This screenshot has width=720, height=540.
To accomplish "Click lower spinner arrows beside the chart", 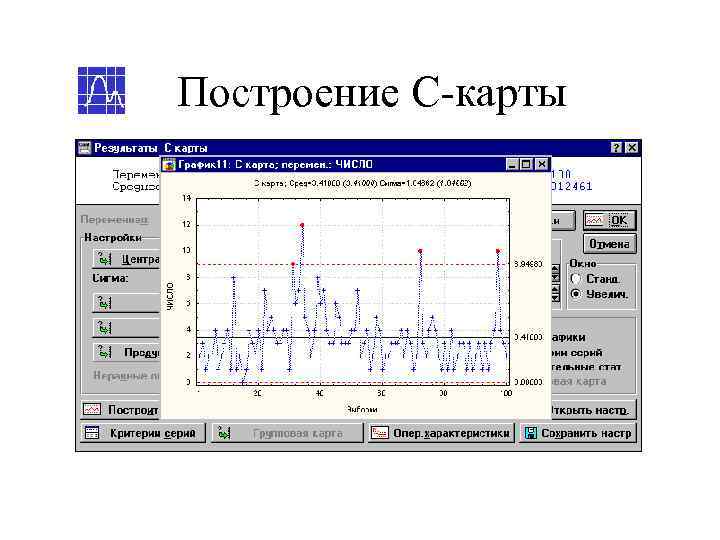I will [x=556, y=293].
